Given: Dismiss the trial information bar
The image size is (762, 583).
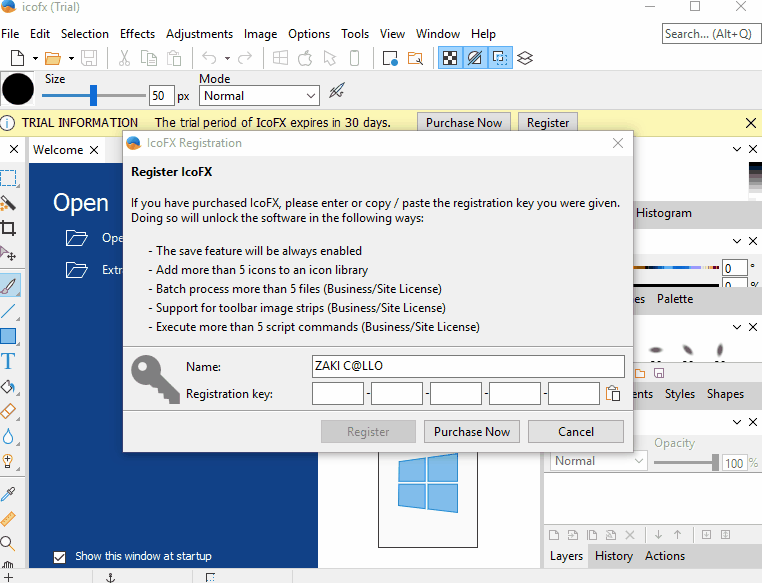Looking at the screenshot, I should click(751, 123).
